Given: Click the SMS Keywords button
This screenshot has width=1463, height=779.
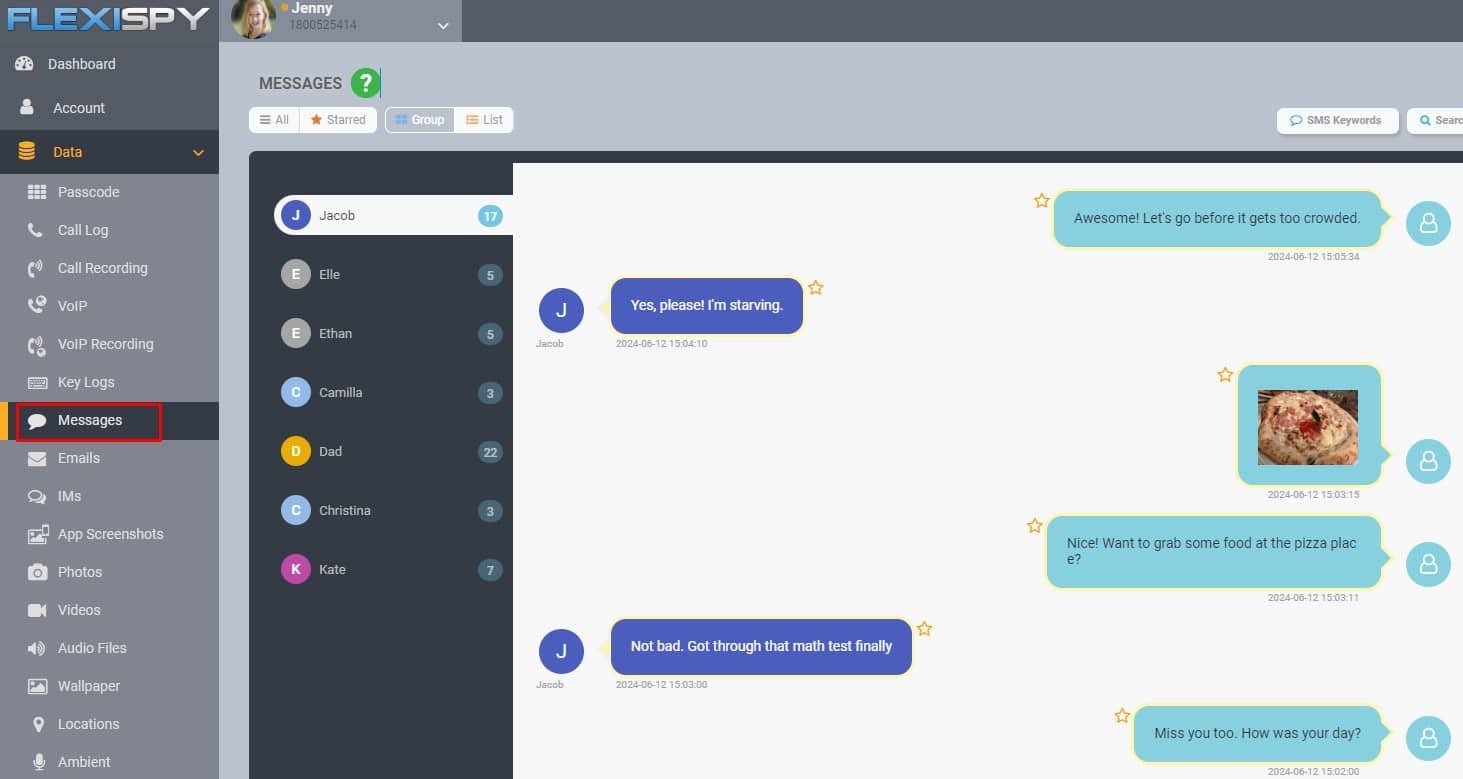Looking at the screenshot, I should 1336,120.
